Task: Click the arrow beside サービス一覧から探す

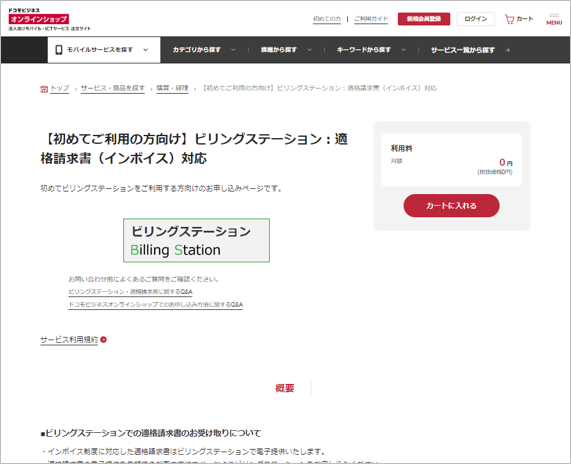Action: coord(507,50)
